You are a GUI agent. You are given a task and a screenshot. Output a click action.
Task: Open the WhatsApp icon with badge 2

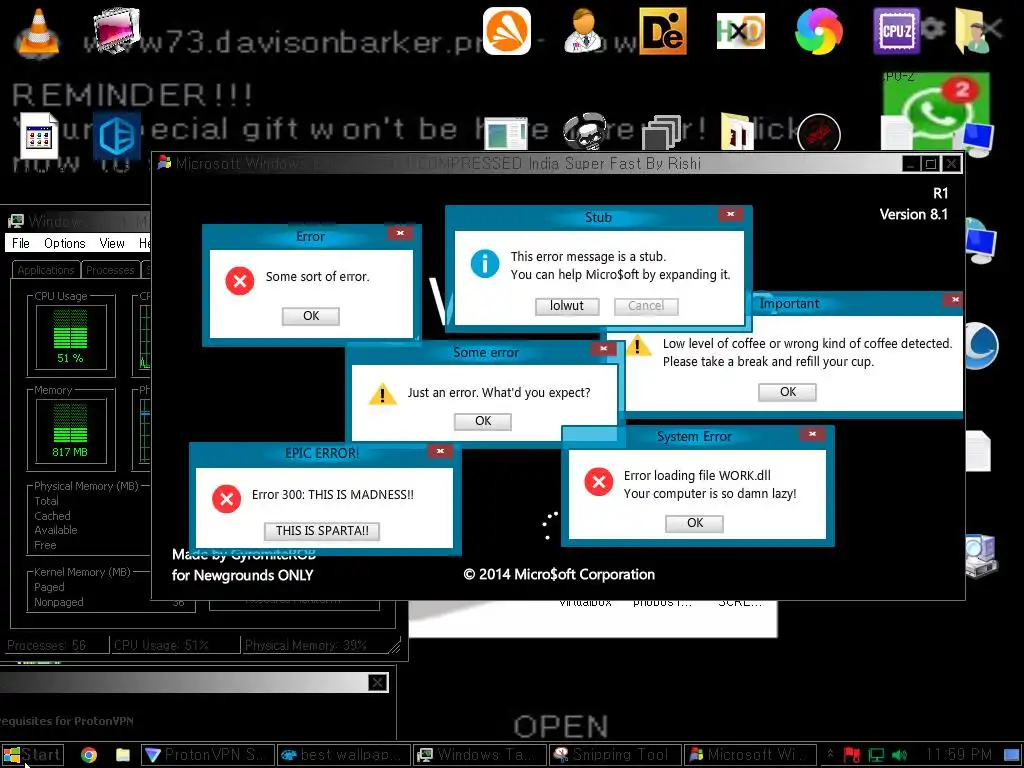coord(936,111)
